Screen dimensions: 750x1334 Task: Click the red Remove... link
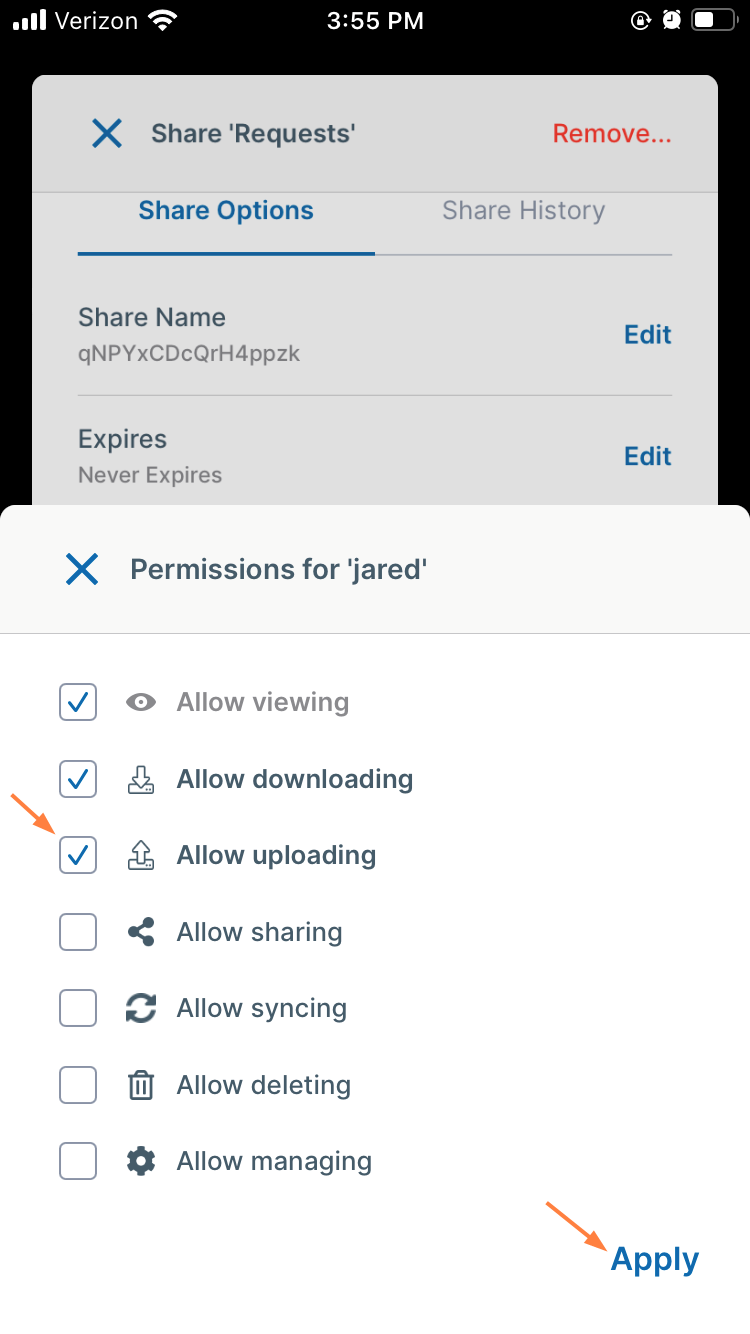612,134
